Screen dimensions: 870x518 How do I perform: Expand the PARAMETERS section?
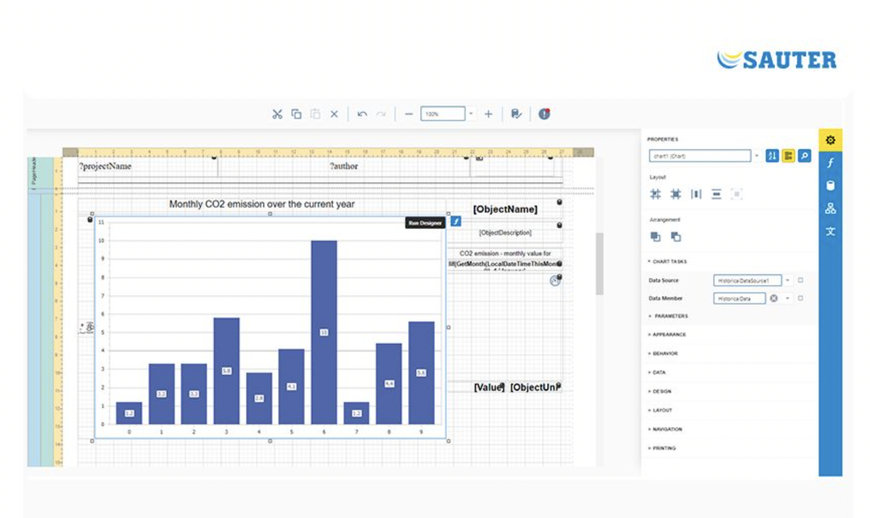(668, 316)
